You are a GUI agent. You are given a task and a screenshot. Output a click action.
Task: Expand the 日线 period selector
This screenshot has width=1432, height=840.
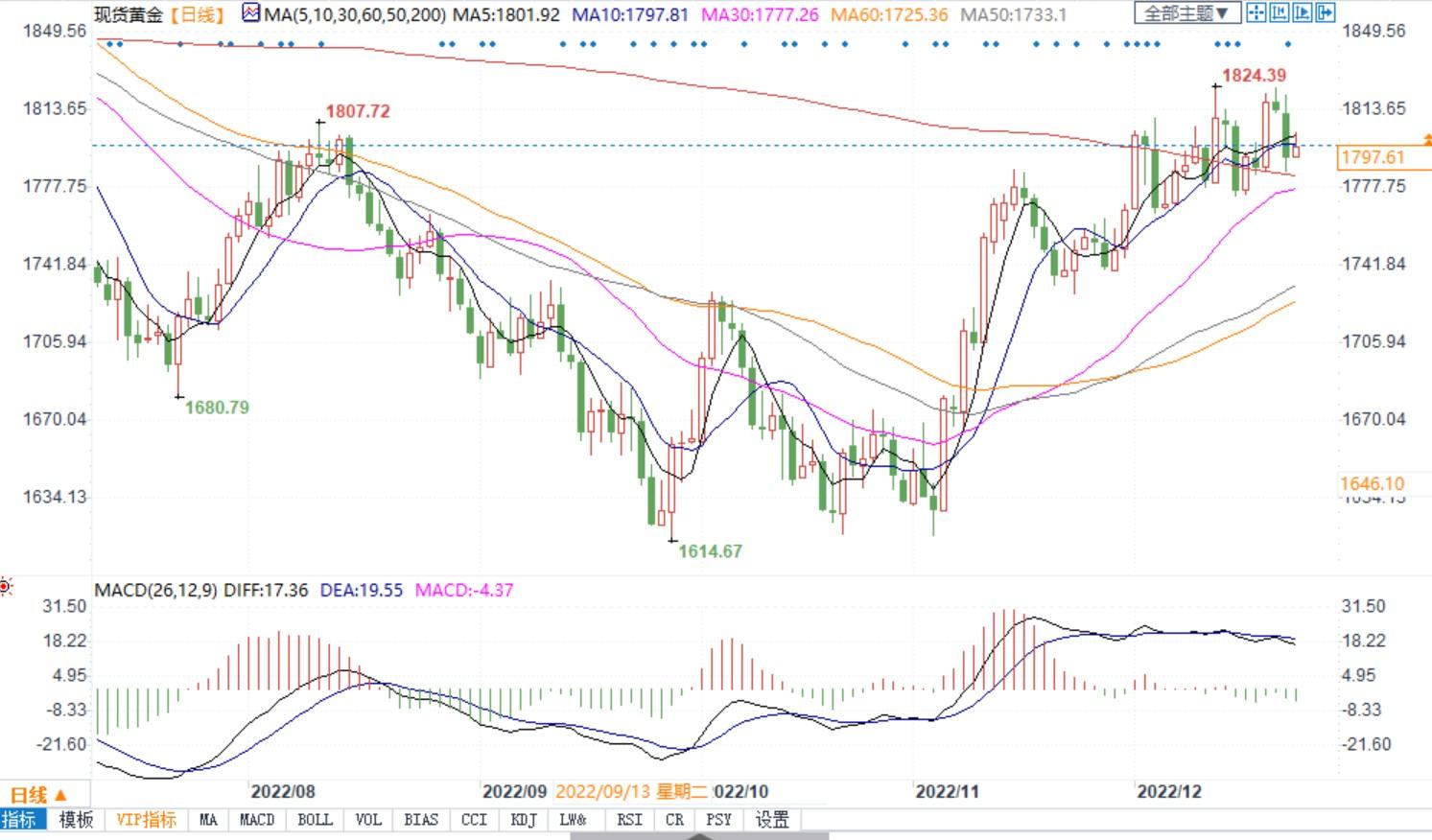(38, 794)
